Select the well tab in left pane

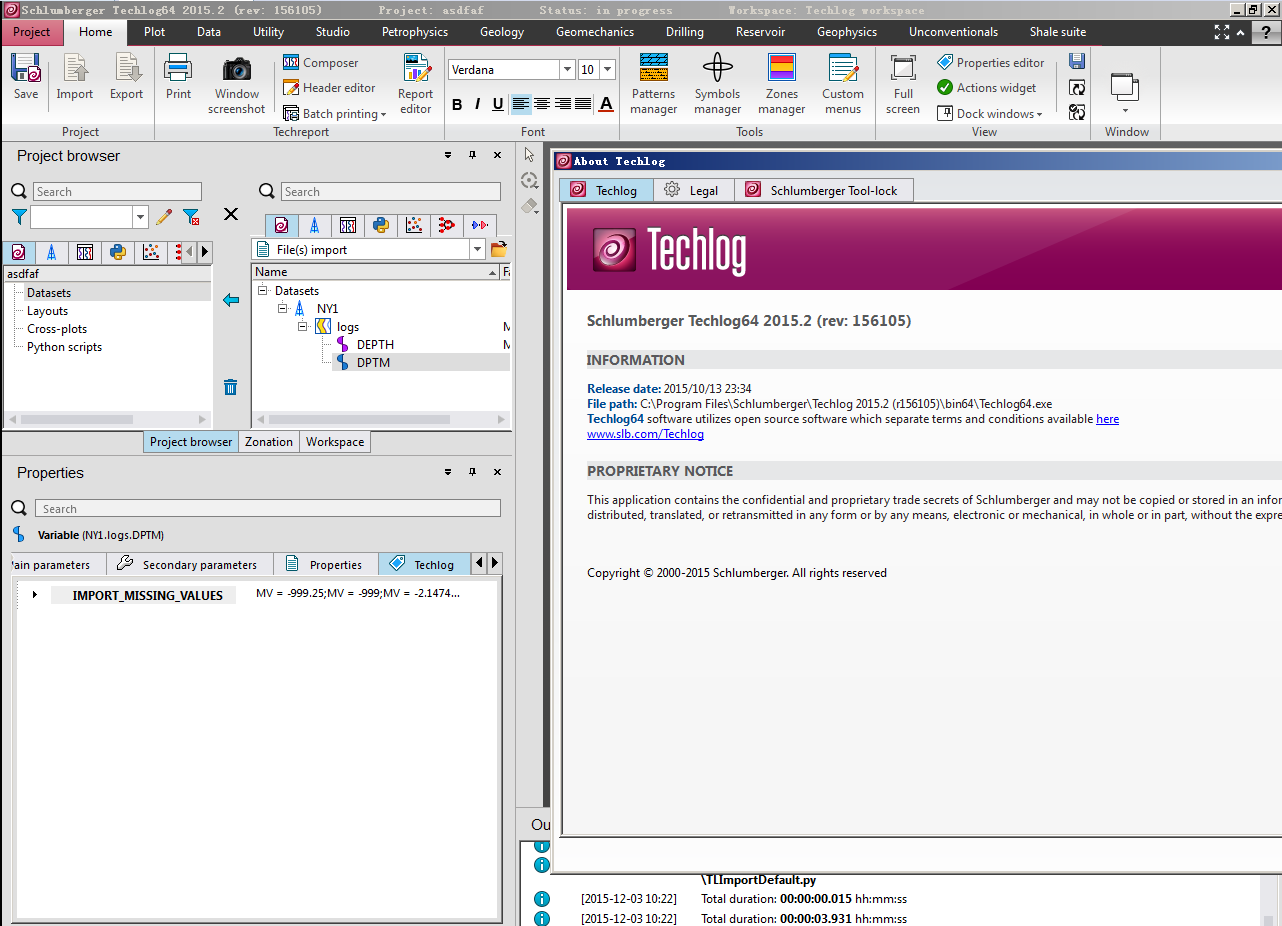click(x=51, y=252)
